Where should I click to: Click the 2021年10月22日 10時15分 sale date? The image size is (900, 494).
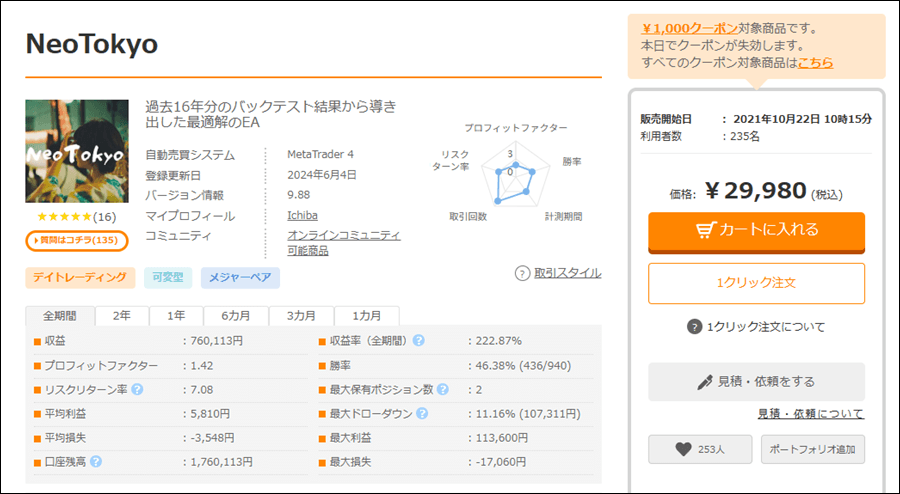(x=802, y=119)
